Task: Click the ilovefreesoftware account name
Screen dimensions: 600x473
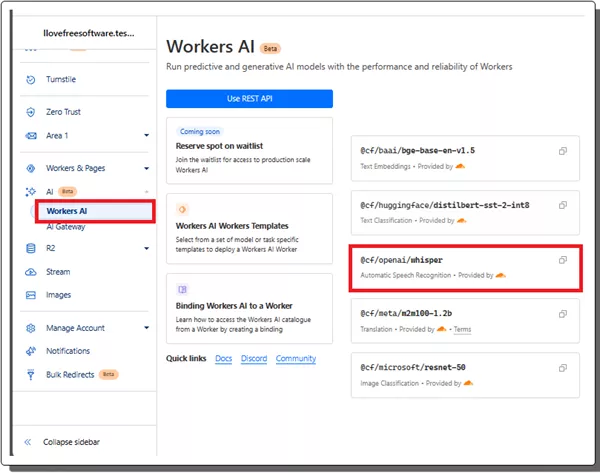Action: click(x=89, y=33)
